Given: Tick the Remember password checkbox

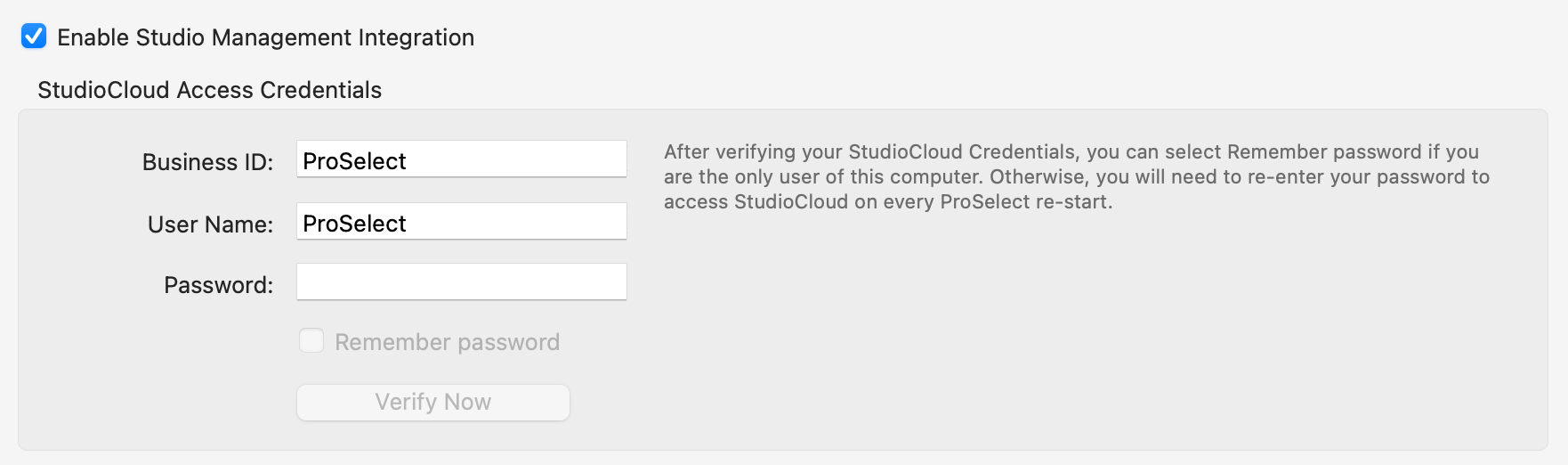Looking at the screenshot, I should tap(311, 341).
